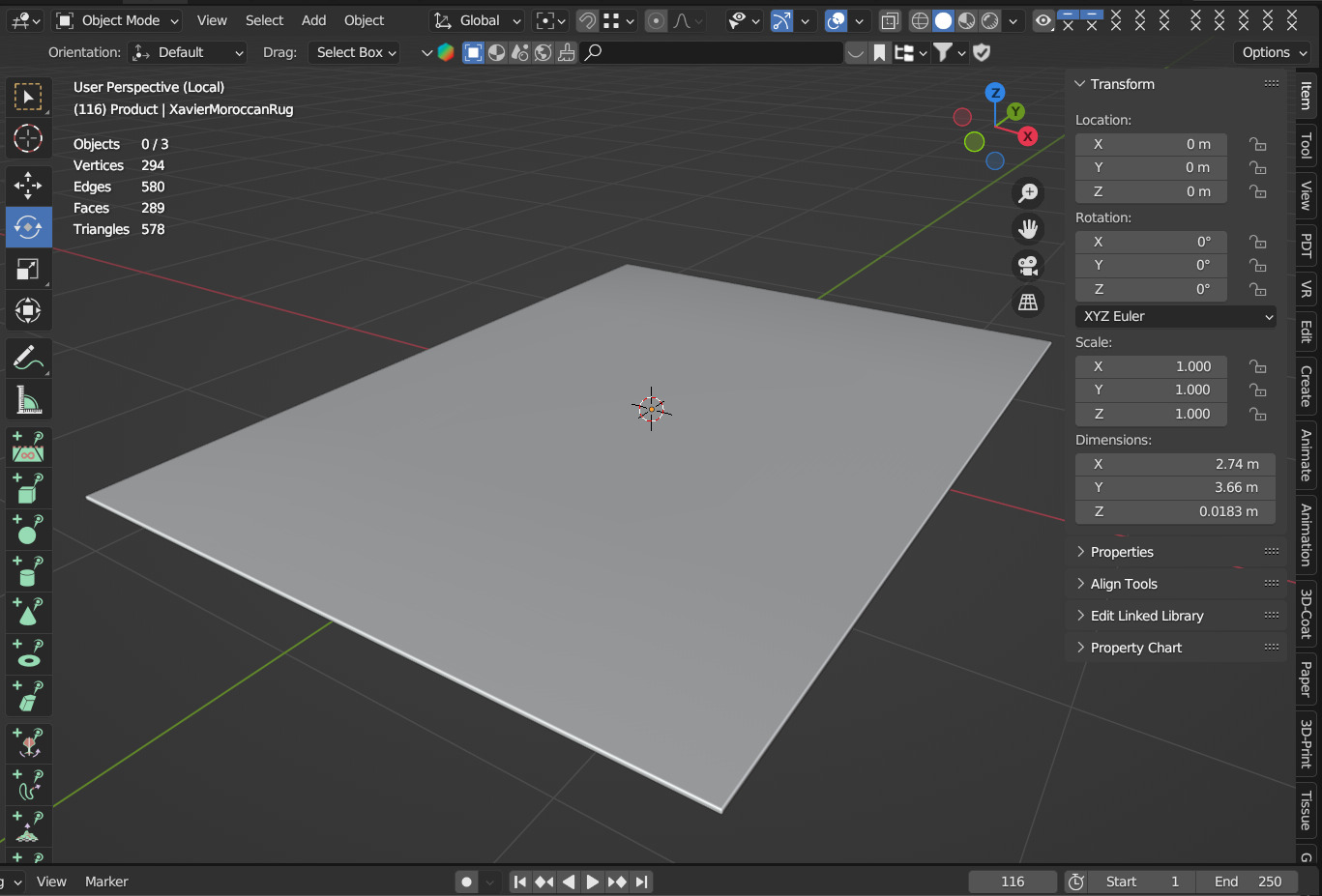Click the viewport zoom magnifier icon

(1028, 193)
